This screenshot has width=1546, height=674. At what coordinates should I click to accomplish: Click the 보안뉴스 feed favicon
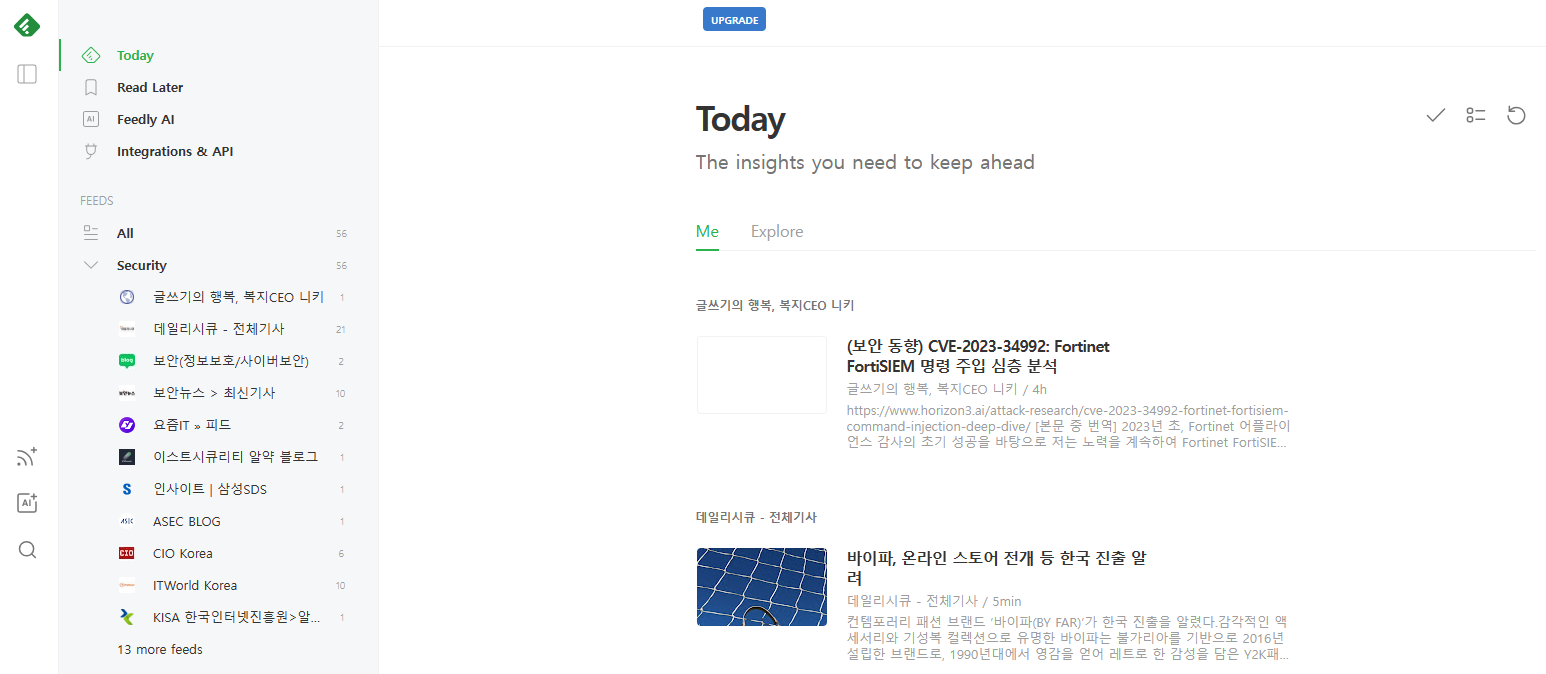(x=127, y=393)
